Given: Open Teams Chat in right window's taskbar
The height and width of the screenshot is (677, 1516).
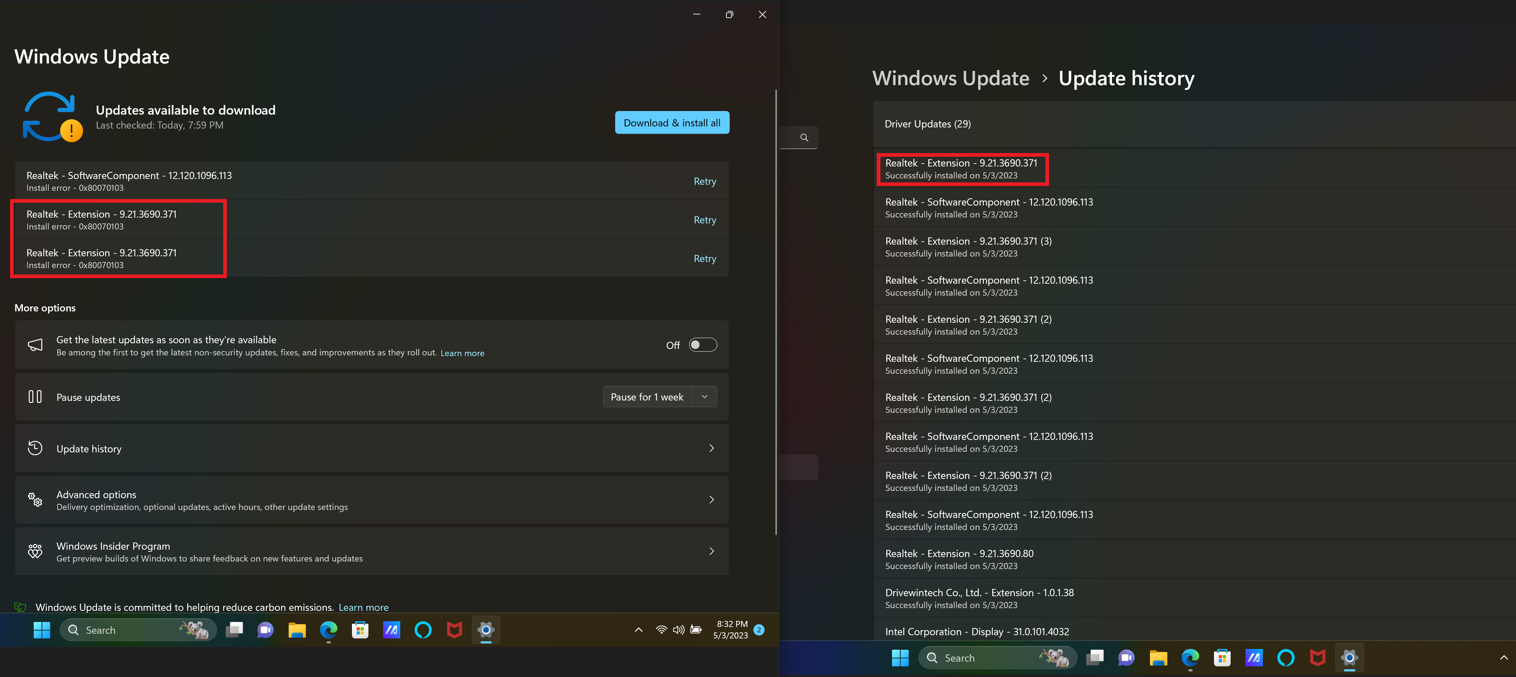Looking at the screenshot, I should click(x=1127, y=658).
